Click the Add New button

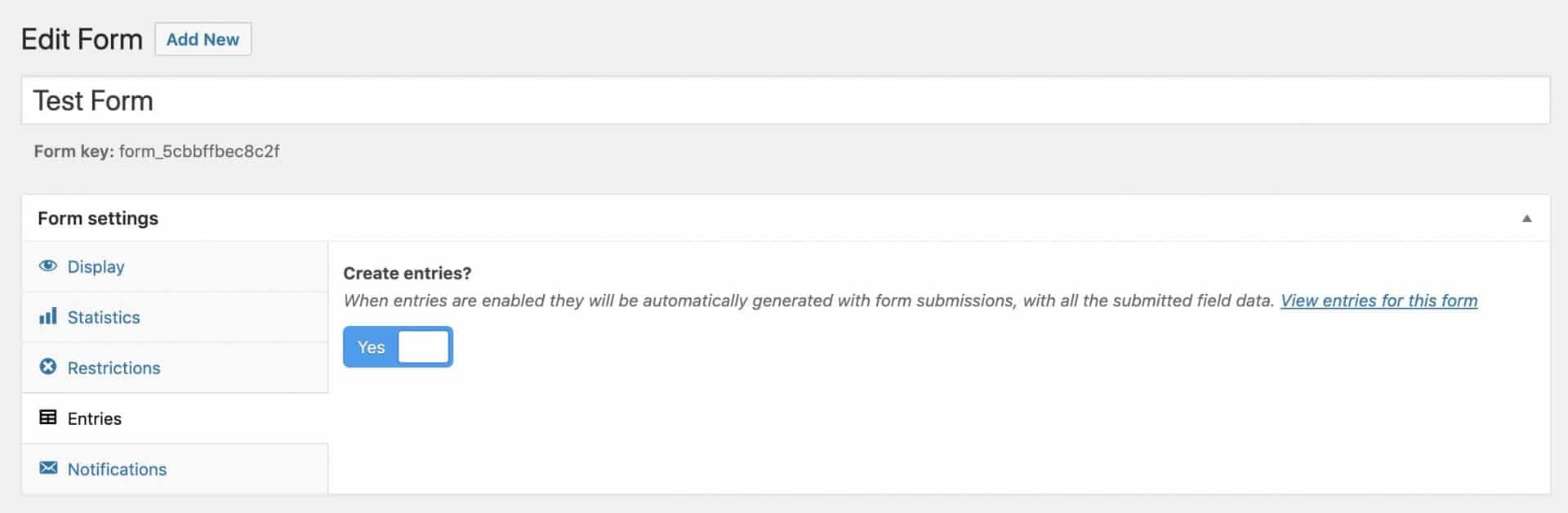[203, 38]
